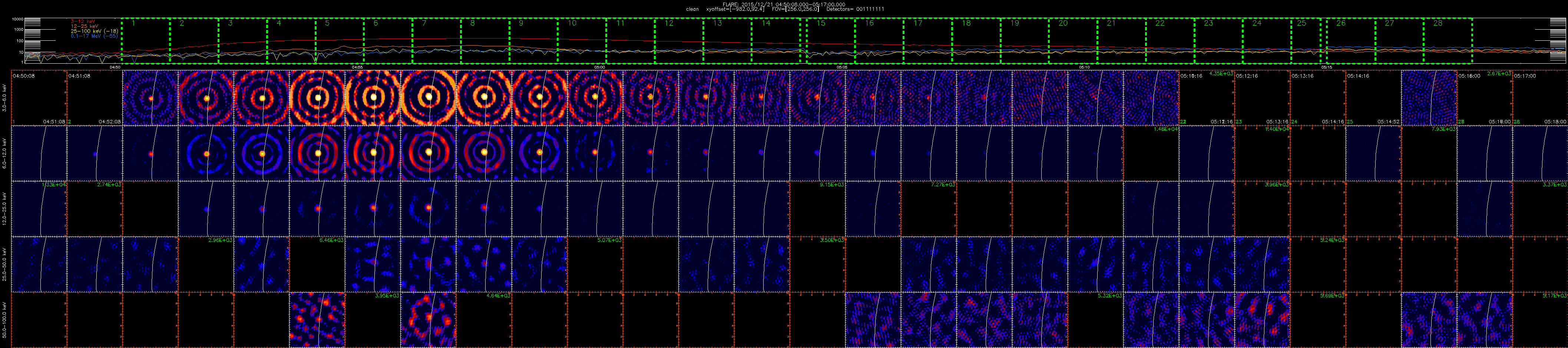Image resolution: width=1568 pixels, height=348 pixels.
Task: Click the 3.0-6.0 keV row label
Action: pos(5,98)
